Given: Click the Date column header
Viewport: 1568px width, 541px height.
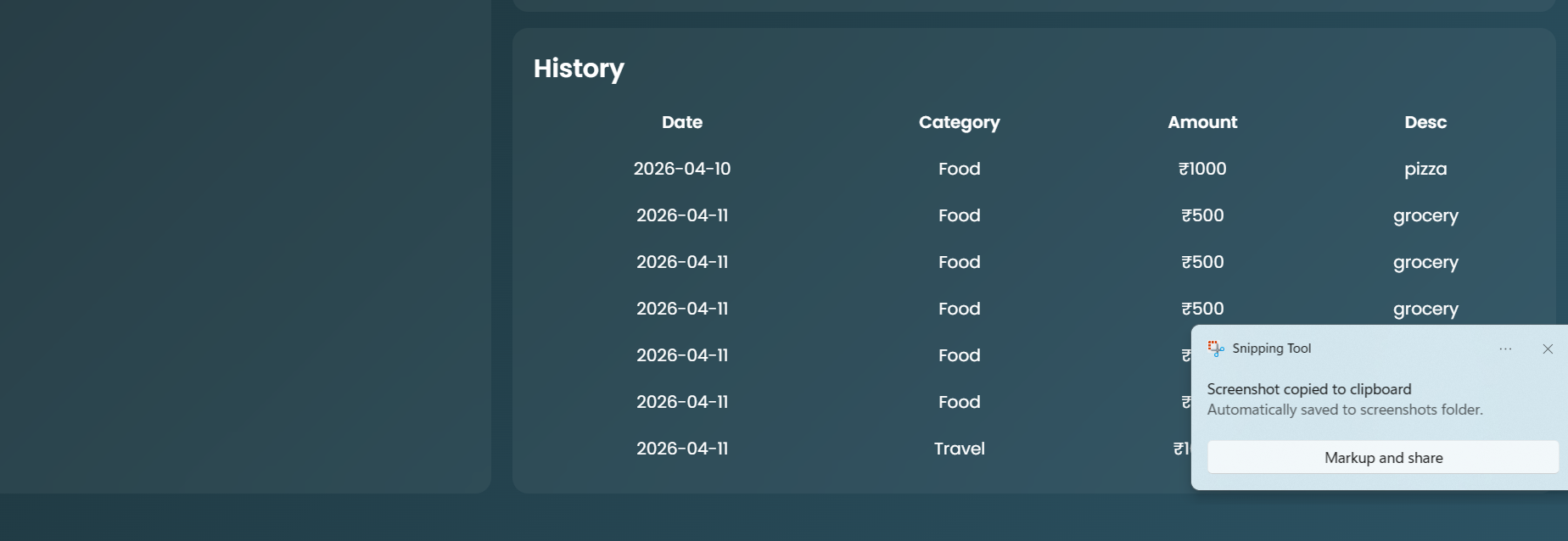Looking at the screenshot, I should point(682,122).
